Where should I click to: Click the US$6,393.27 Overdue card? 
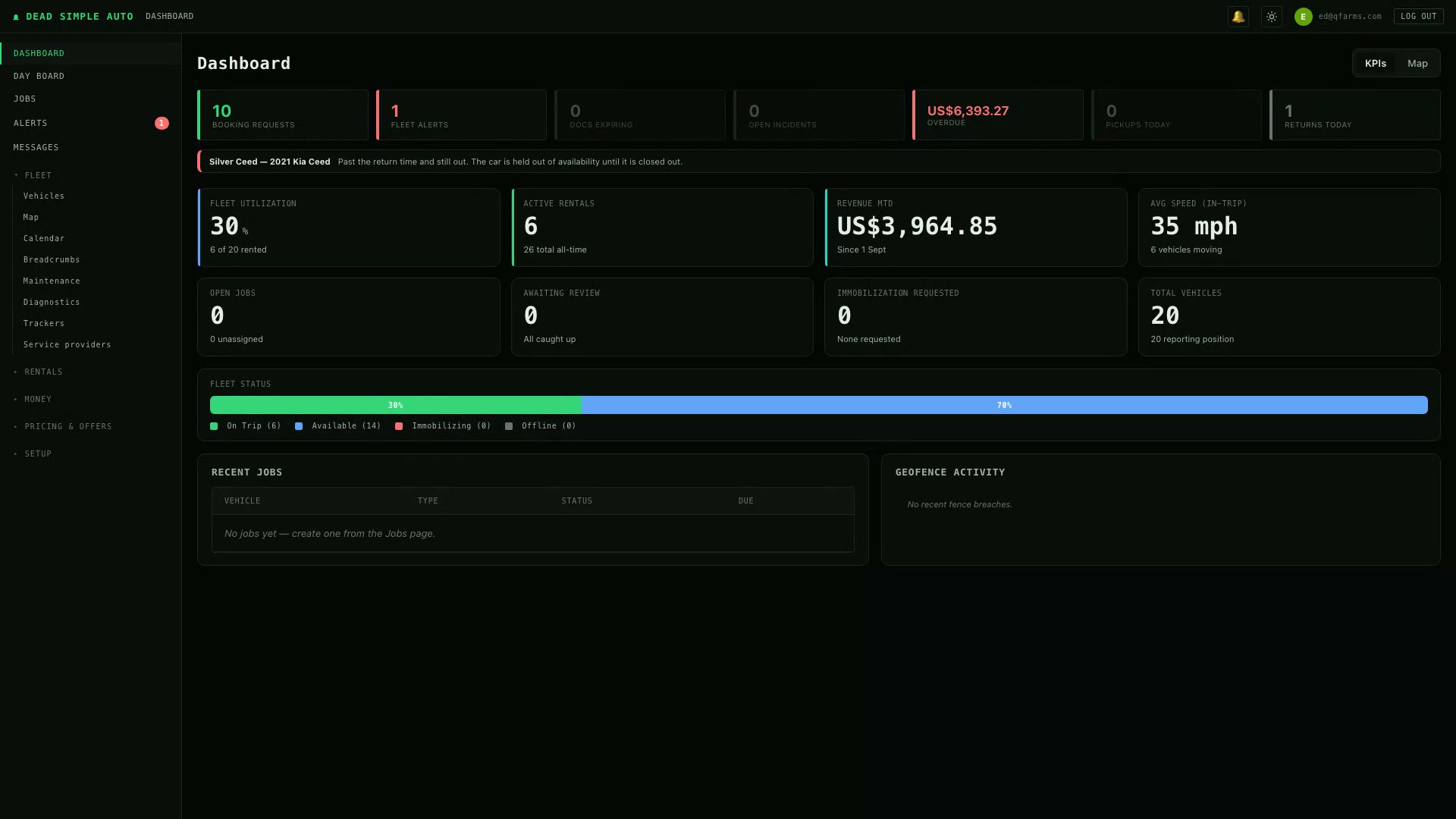point(998,115)
